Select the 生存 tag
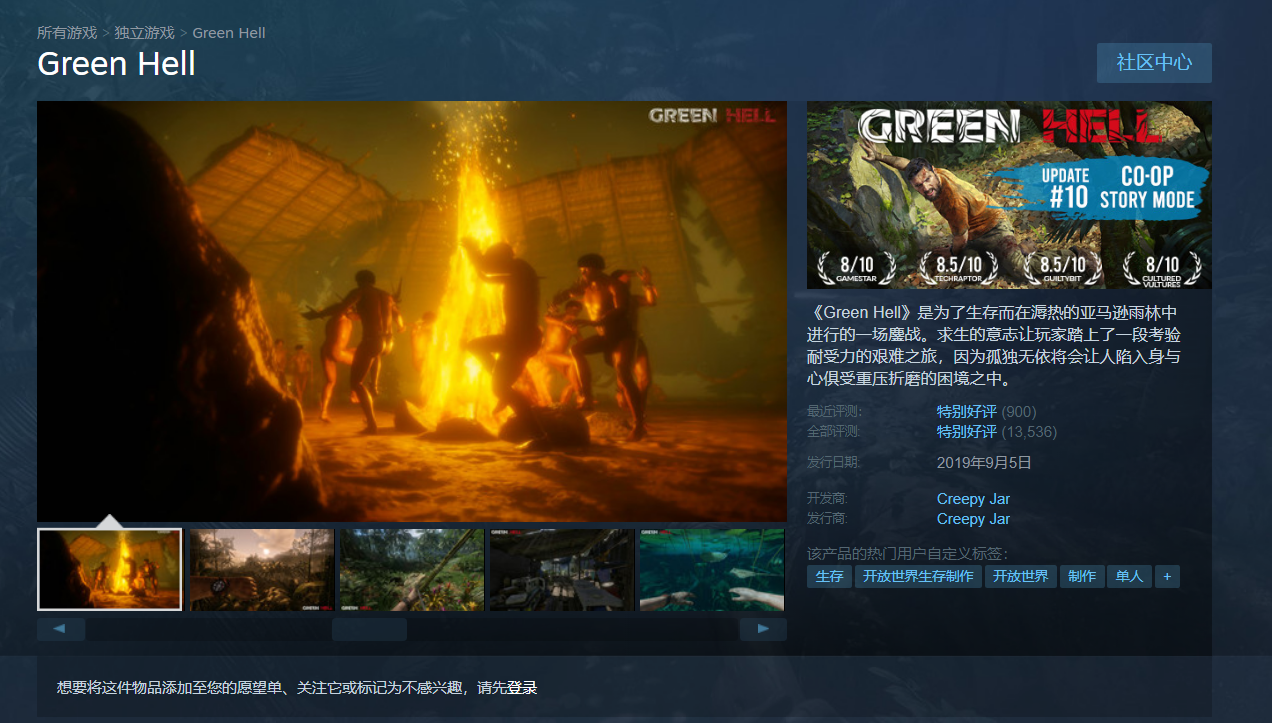 click(x=829, y=577)
